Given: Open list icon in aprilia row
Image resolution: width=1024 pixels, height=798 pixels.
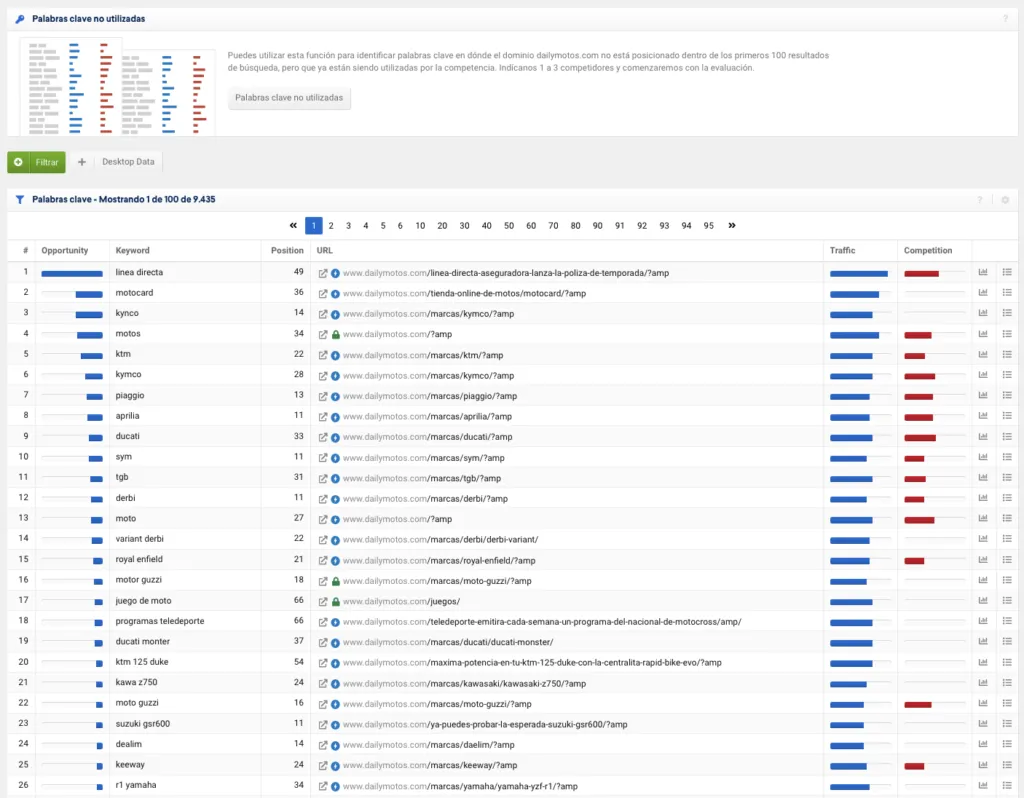Looking at the screenshot, I should tap(1006, 415).
